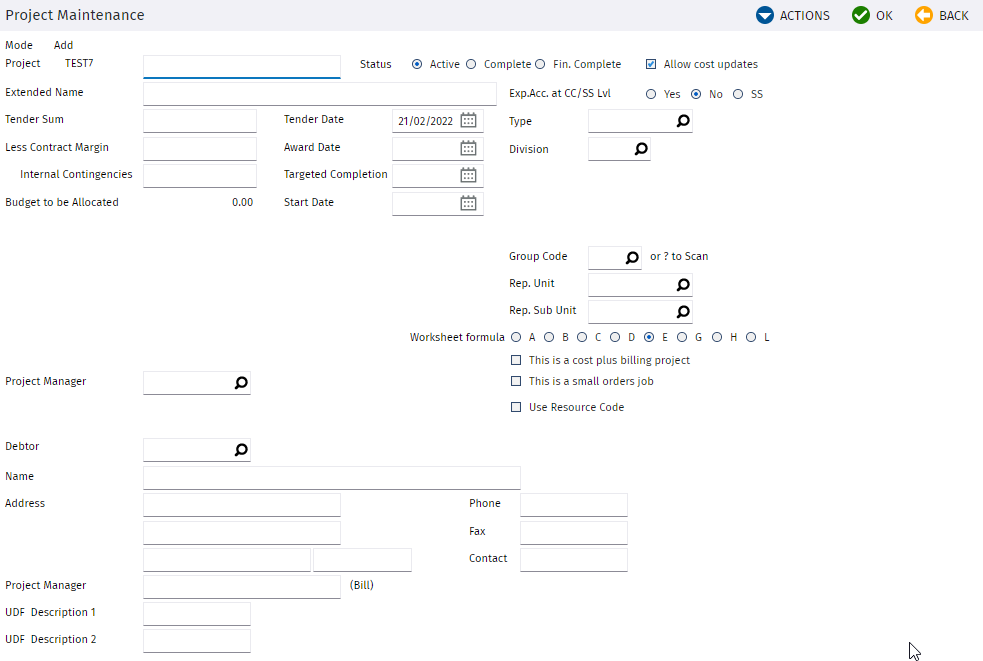Select the Contact input box
Image resolution: width=983 pixels, height=661 pixels.
[x=574, y=560]
